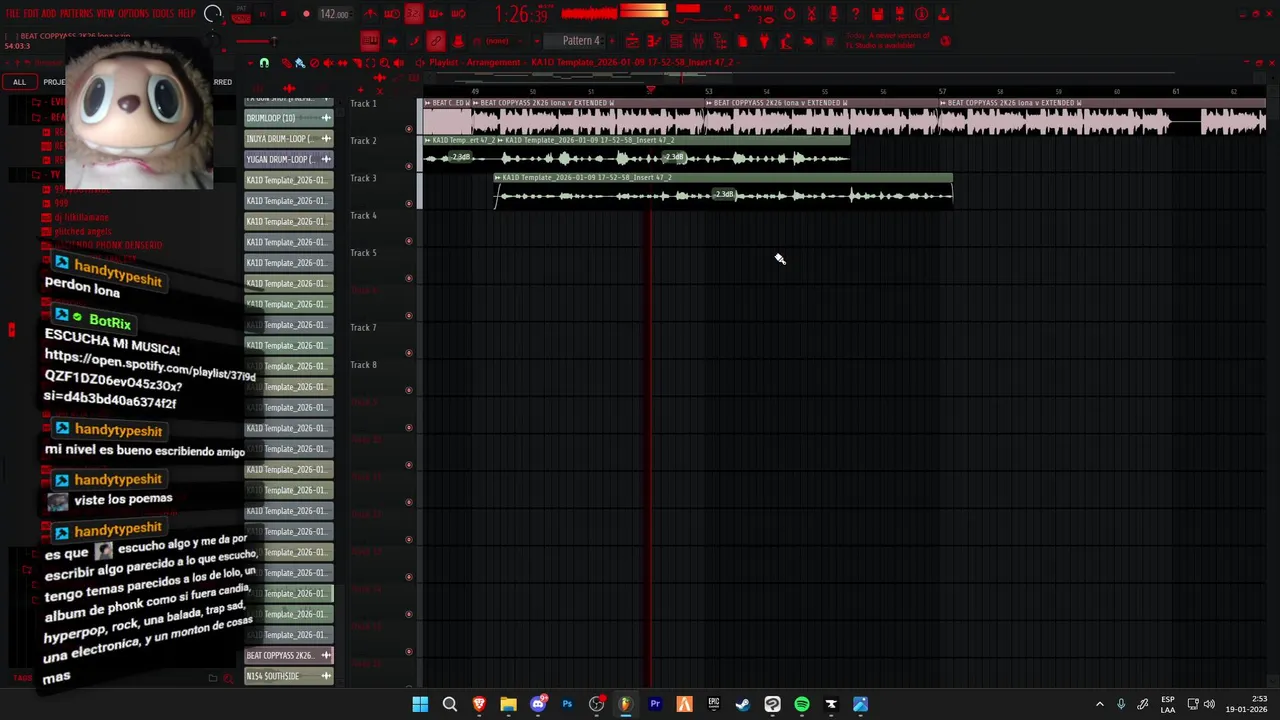Viewport: 1280px width, 720px height.
Task: Open the PATTERNS menu
Action: [78, 14]
